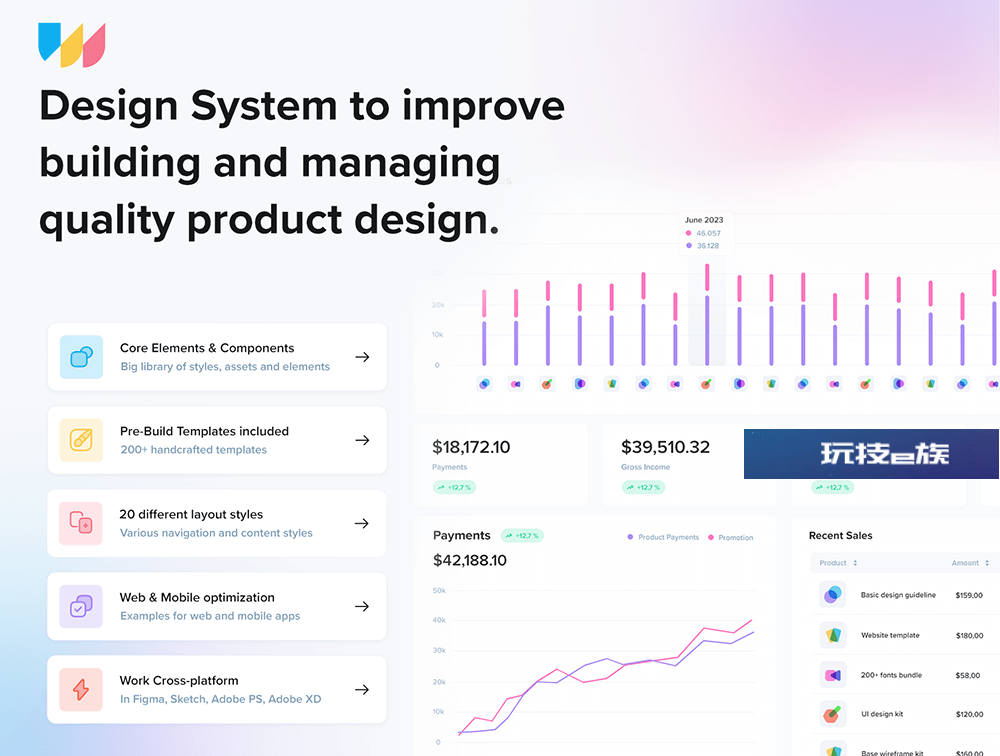Image resolution: width=1000 pixels, height=756 pixels.
Task: Click the $58,00 amount cell
Action: (x=968, y=675)
